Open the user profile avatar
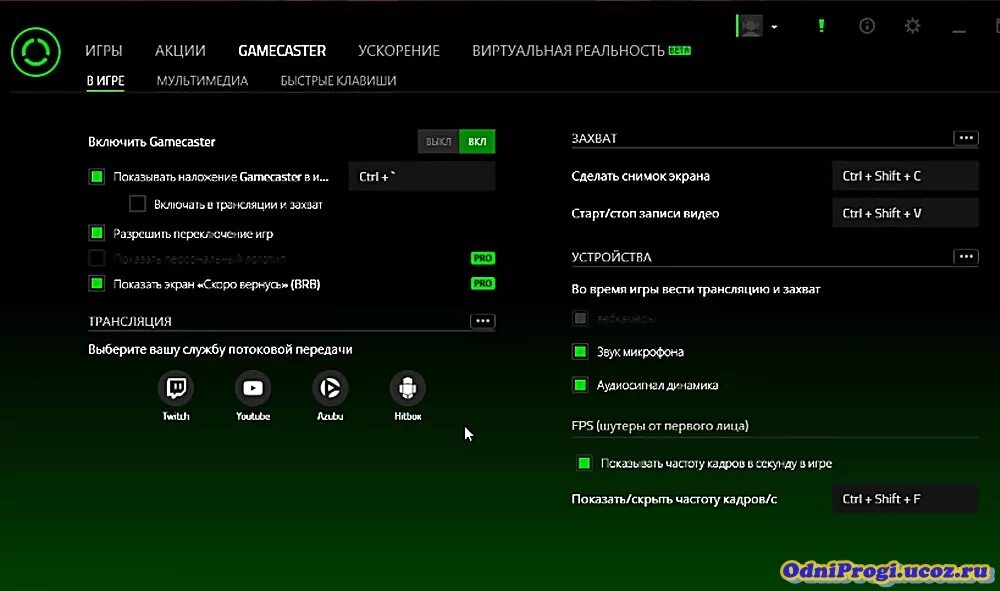Image resolution: width=1000 pixels, height=591 pixels. point(750,26)
